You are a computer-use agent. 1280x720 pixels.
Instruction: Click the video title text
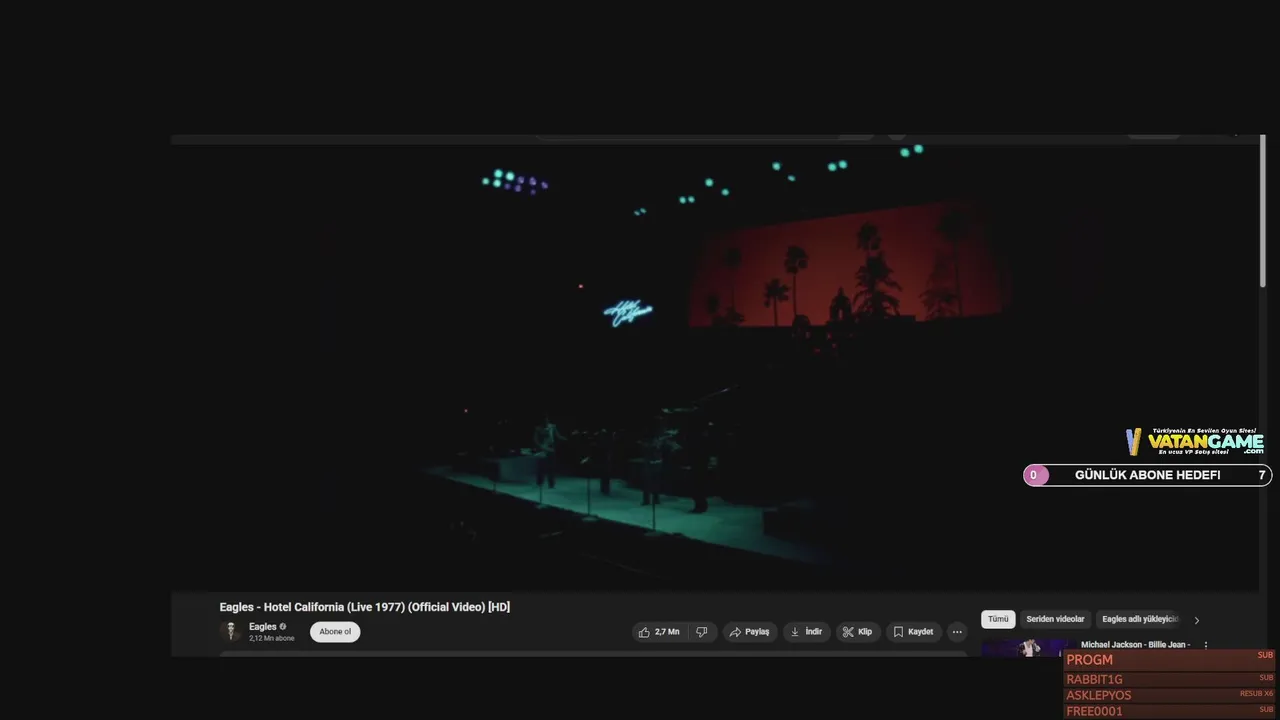click(365, 607)
